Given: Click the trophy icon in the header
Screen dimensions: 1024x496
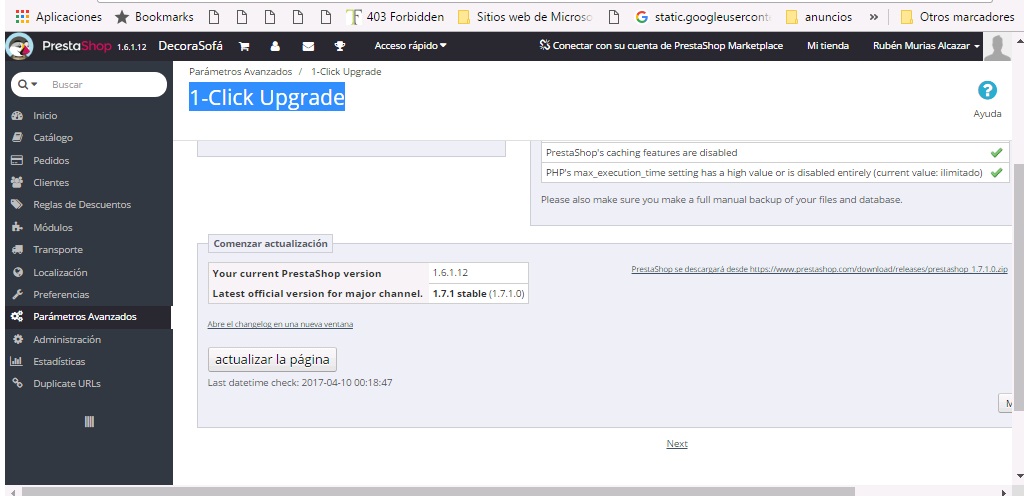Looking at the screenshot, I should coord(340,46).
